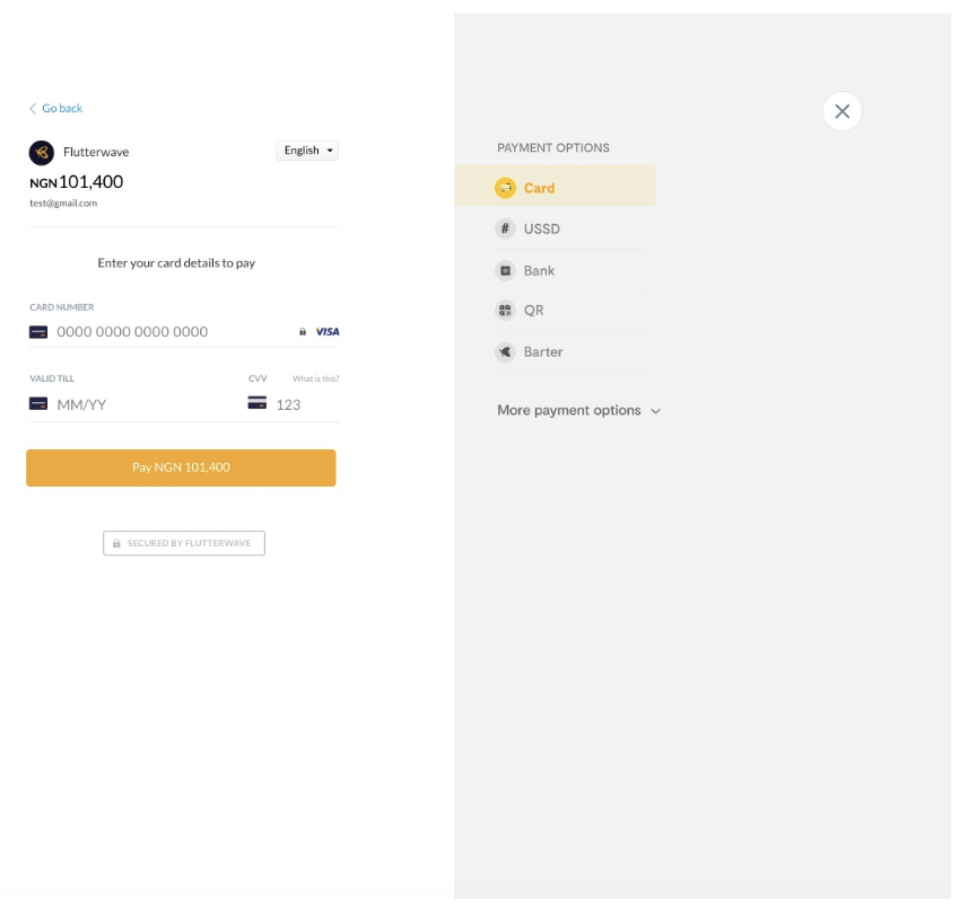Click the Flutterwave merchant name
Image resolution: width=963 pixels, height=917 pixels.
[x=96, y=152]
